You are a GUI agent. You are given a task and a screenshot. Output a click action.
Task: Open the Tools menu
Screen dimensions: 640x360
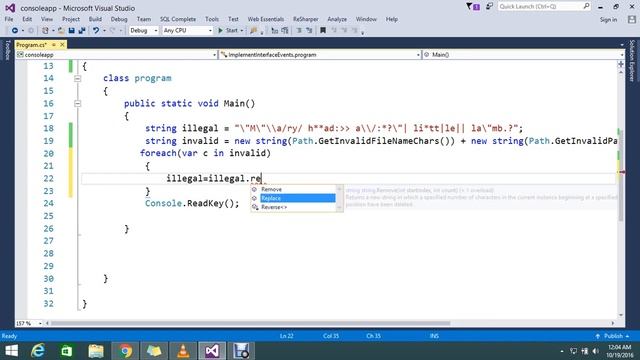212,19
